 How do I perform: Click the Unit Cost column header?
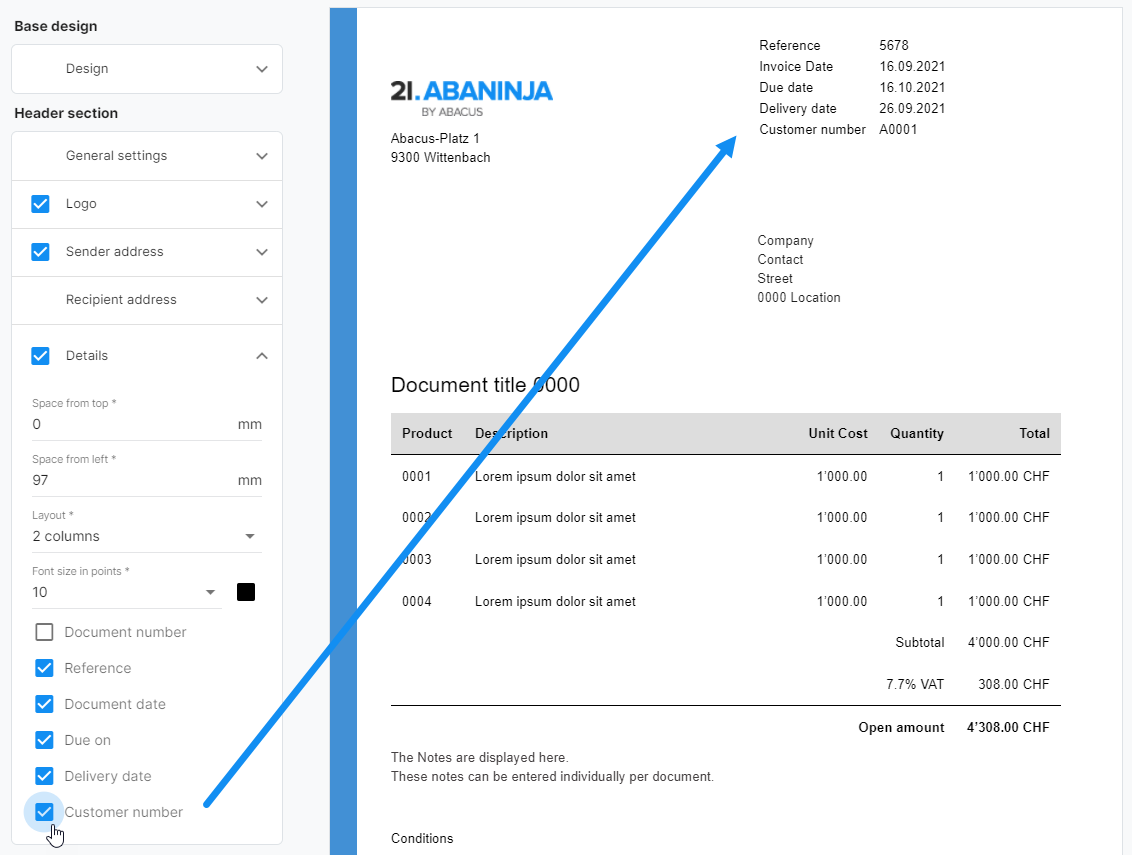[x=838, y=433]
